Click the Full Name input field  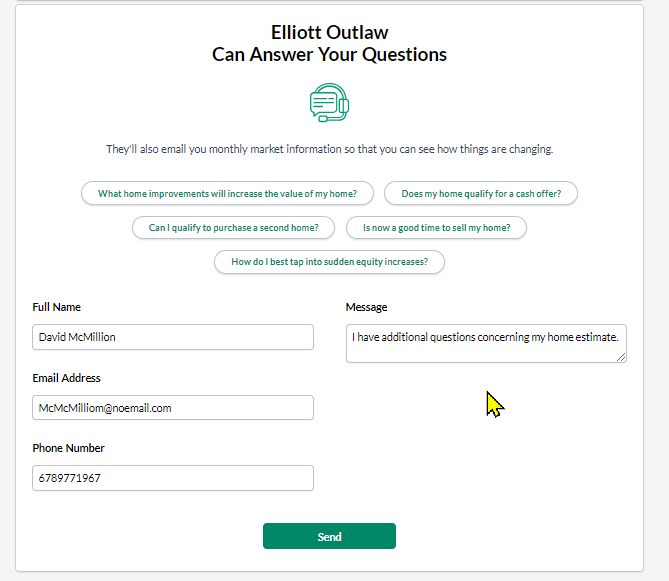tap(173, 337)
